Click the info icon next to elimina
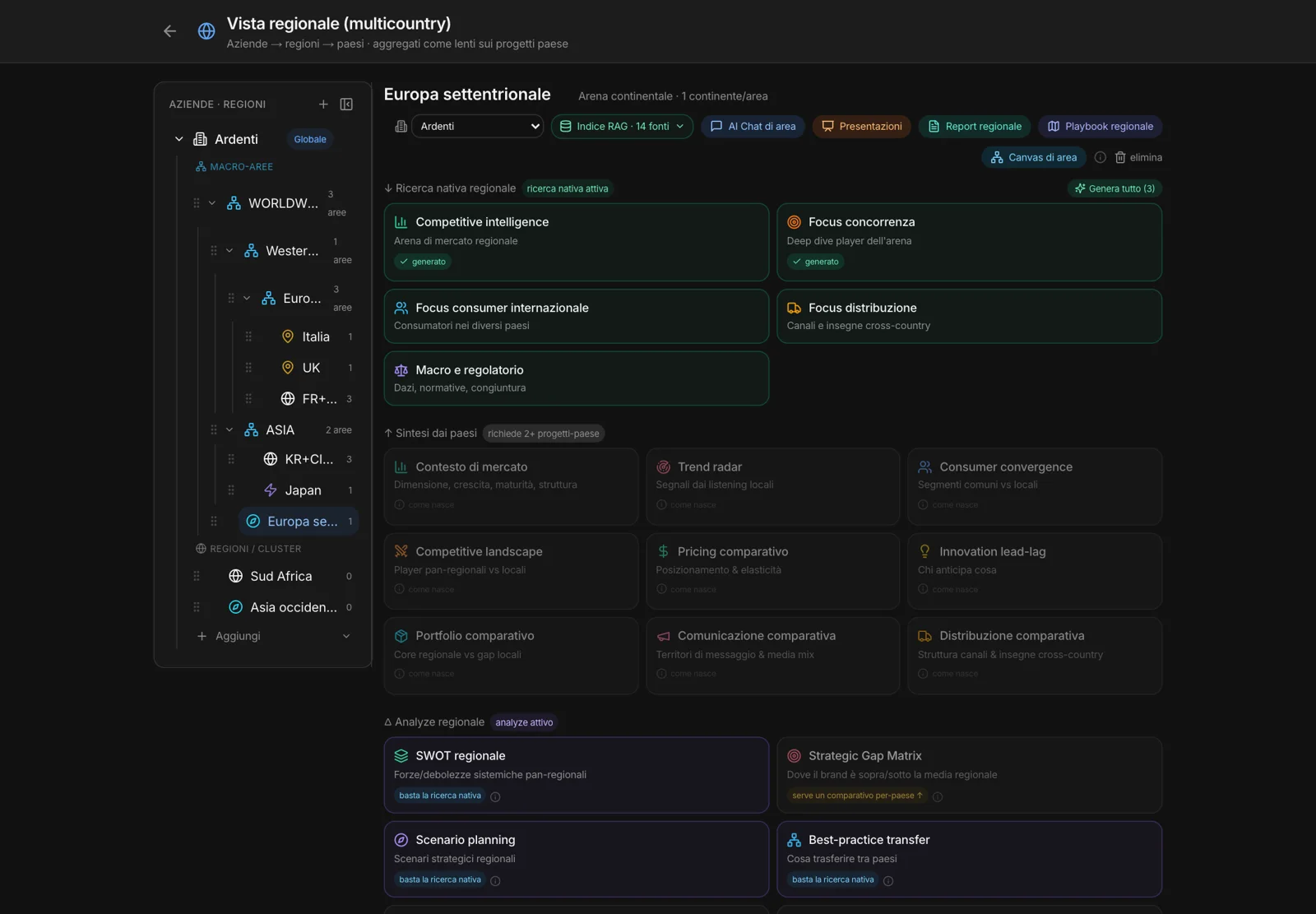This screenshot has height=914, width=1316. (1100, 157)
